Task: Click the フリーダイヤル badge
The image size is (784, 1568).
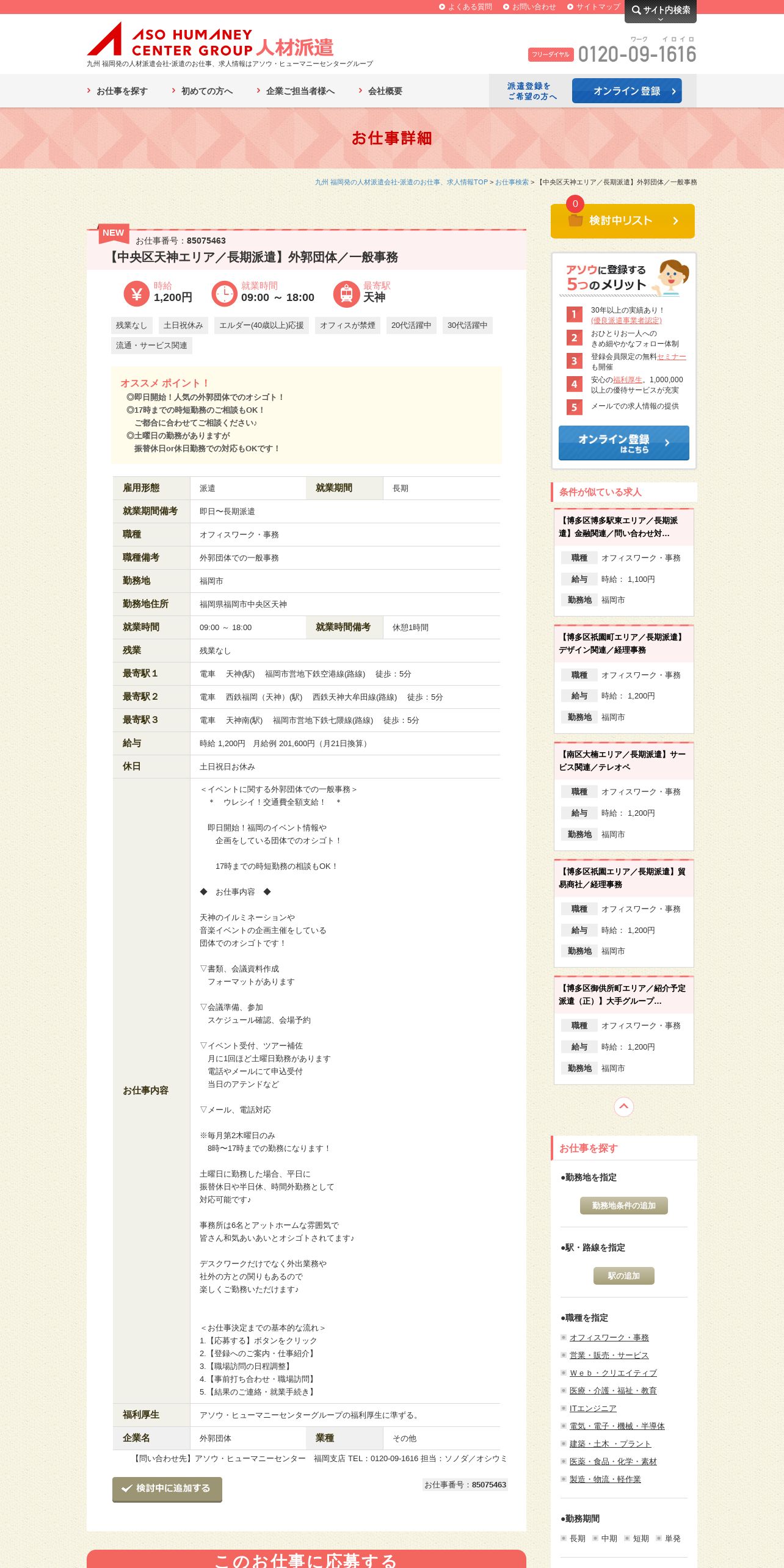Action: (x=551, y=54)
